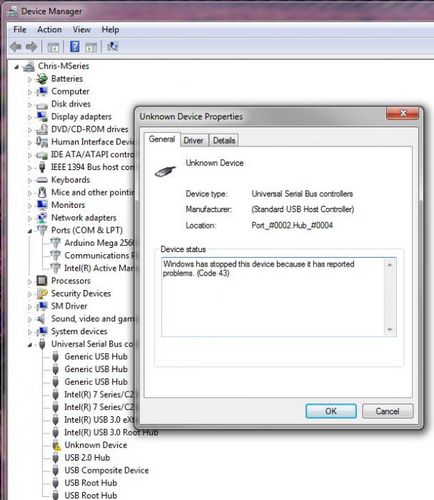Open the Action menu

click(x=49, y=30)
